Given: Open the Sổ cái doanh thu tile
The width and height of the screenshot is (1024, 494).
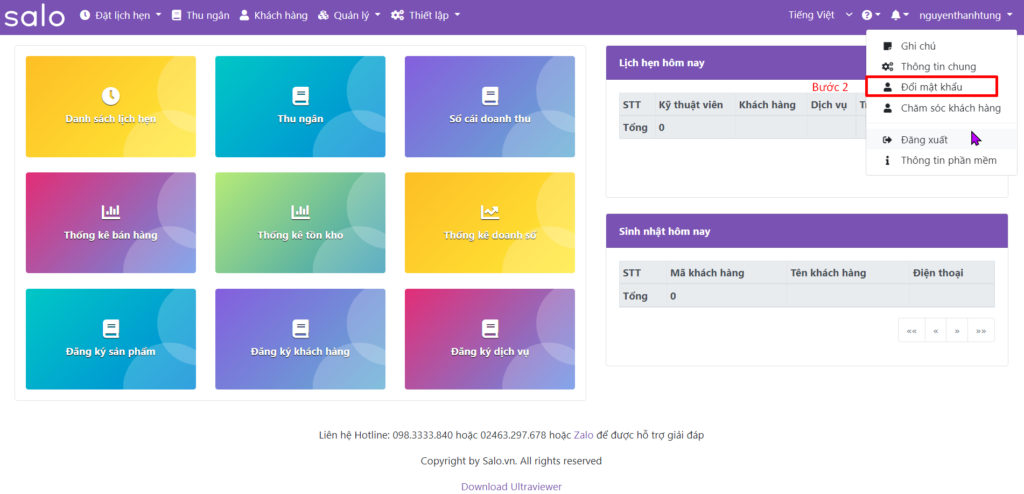Looking at the screenshot, I should [489, 107].
